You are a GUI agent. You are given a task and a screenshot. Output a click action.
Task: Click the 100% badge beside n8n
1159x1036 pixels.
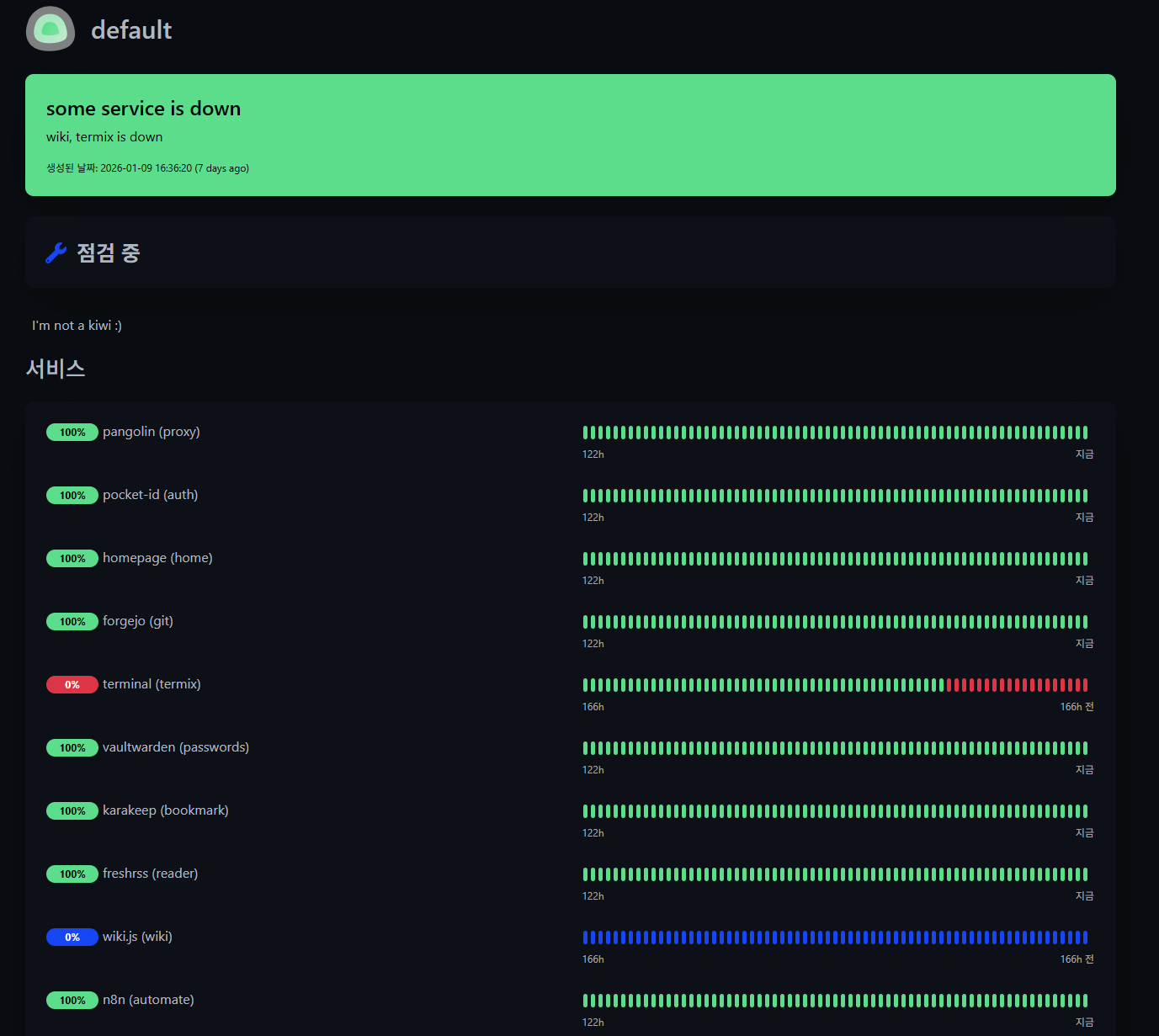coord(72,1001)
